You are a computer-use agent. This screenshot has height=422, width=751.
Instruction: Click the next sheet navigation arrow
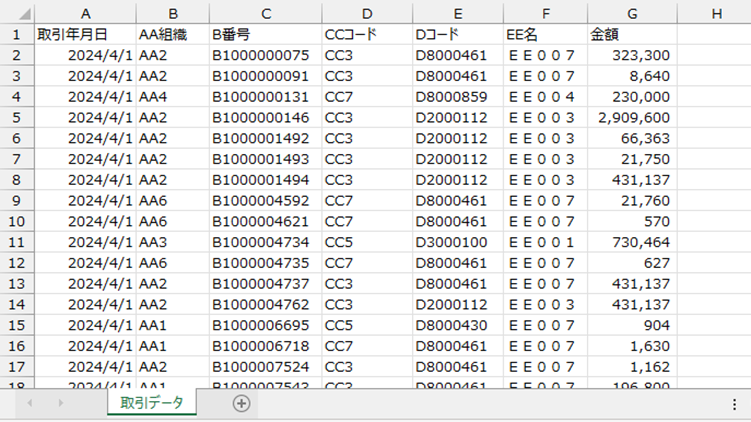click(61, 403)
